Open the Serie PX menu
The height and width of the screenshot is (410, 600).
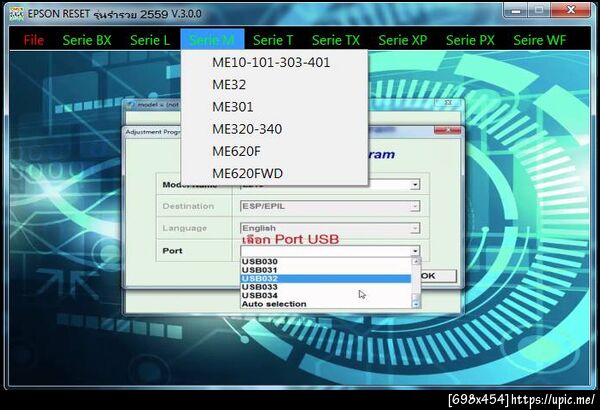point(470,40)
